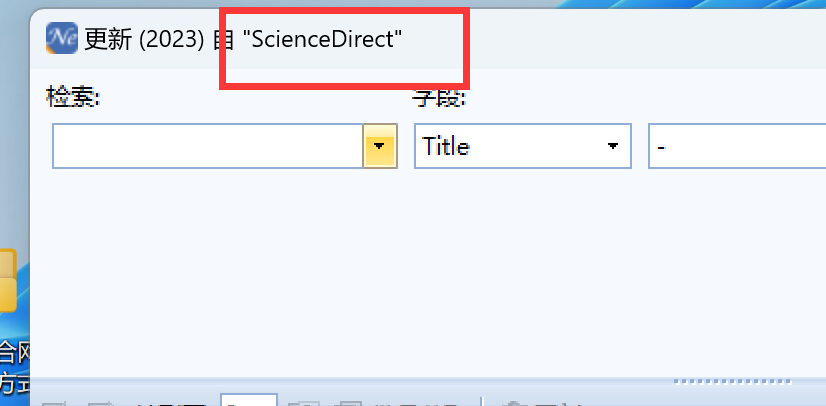This screenshot has width=826, height=406.
Task: Select the yellow folder icon on the desktop
Action: click(7, 280)
